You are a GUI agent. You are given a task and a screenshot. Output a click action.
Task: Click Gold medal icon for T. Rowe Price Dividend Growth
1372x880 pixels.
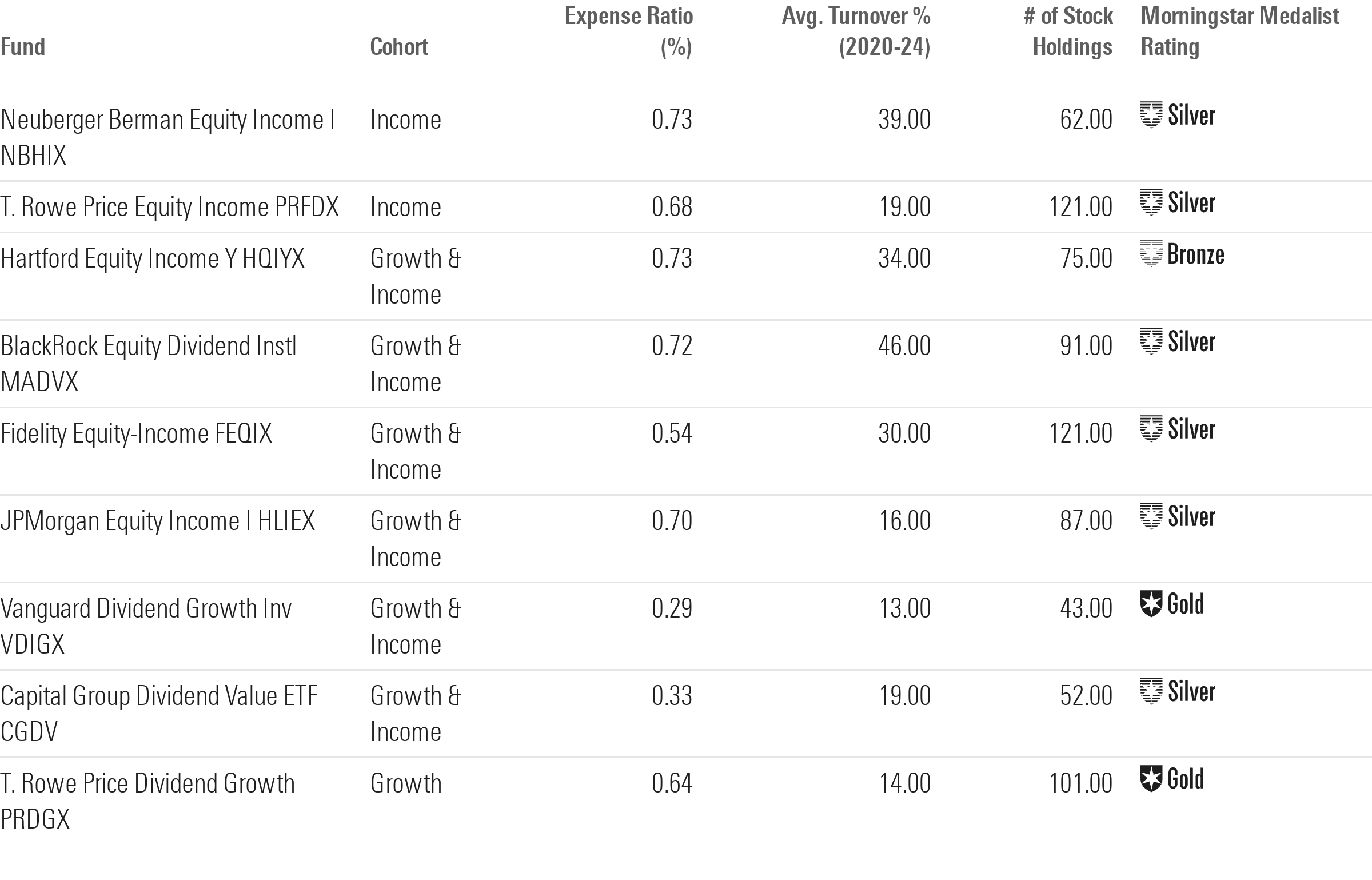[1151, 779]
